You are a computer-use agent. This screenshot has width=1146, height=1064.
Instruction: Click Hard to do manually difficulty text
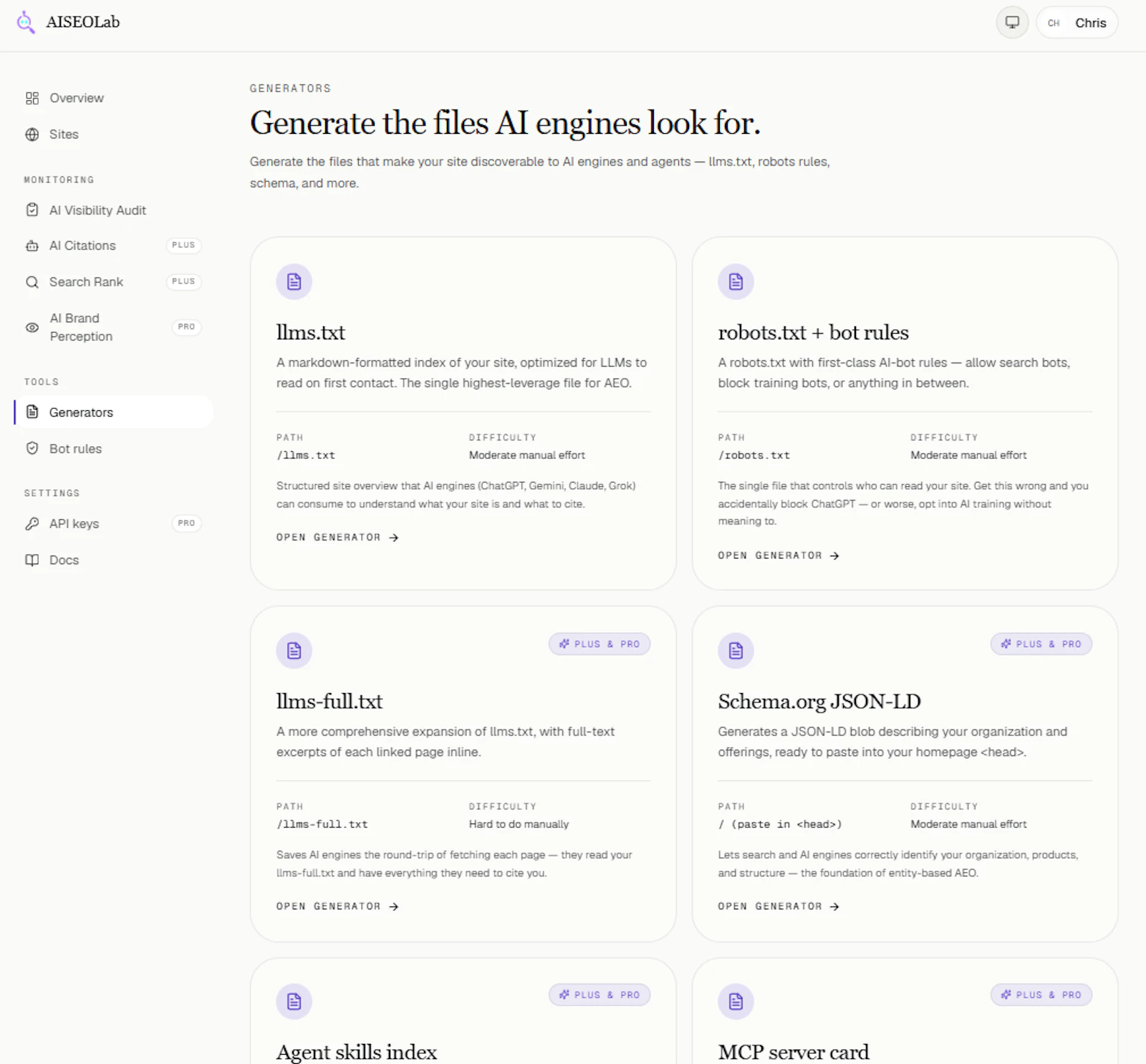pos(519,825)
